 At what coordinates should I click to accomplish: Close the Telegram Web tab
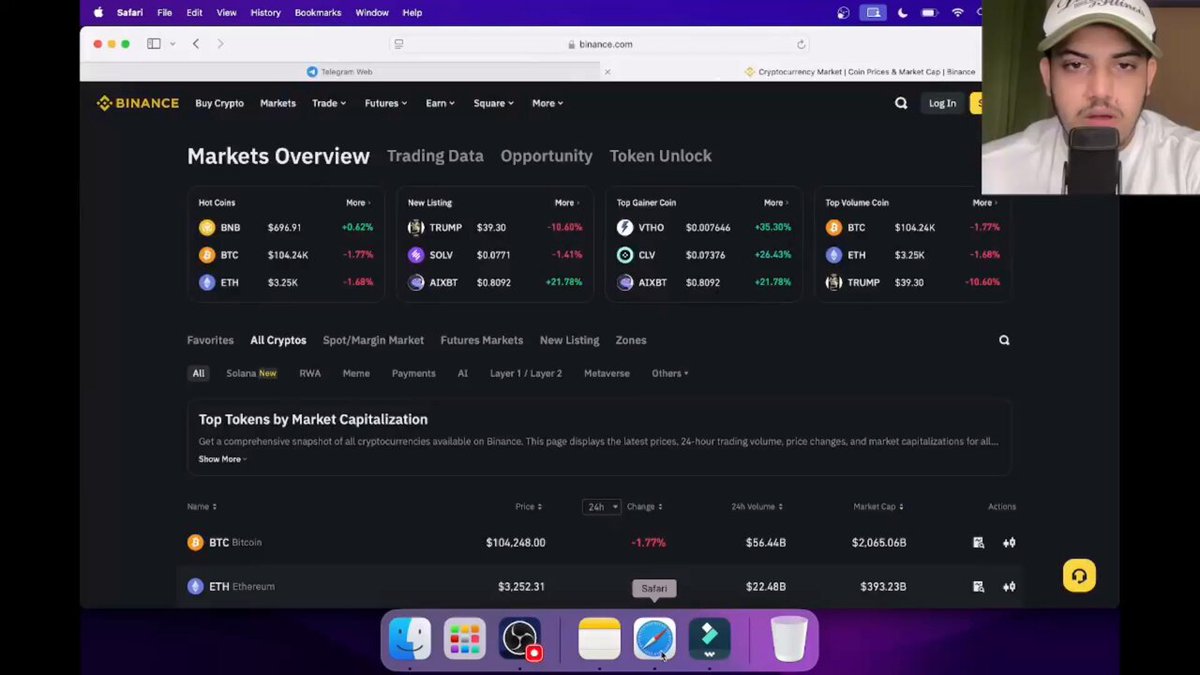point(607,72)
